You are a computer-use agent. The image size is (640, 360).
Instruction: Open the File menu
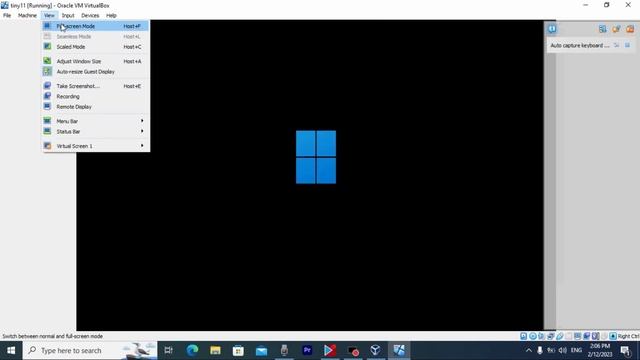(x=7, y=16)
